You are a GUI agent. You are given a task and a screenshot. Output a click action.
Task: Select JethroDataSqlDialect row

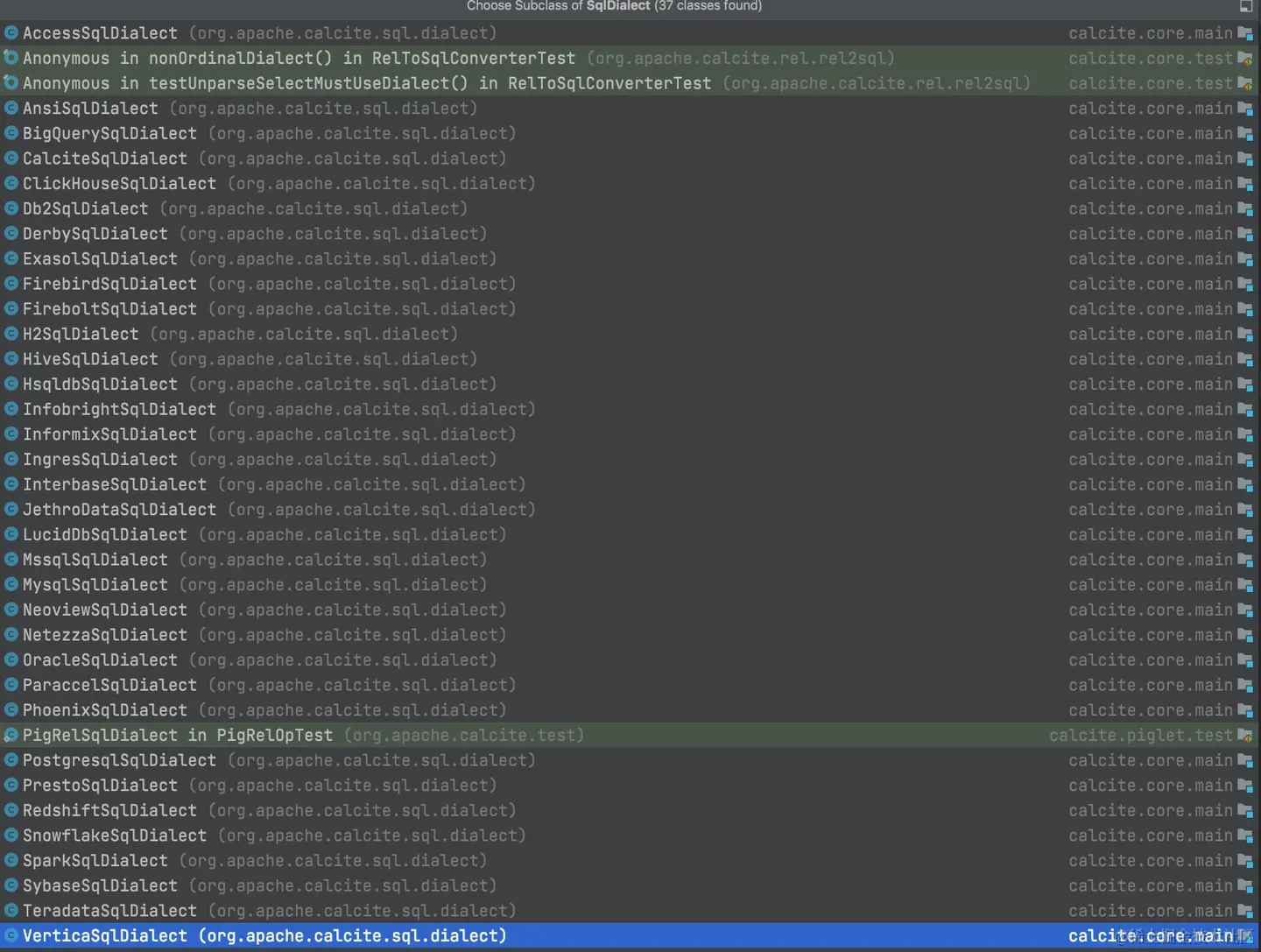[629, 510]
